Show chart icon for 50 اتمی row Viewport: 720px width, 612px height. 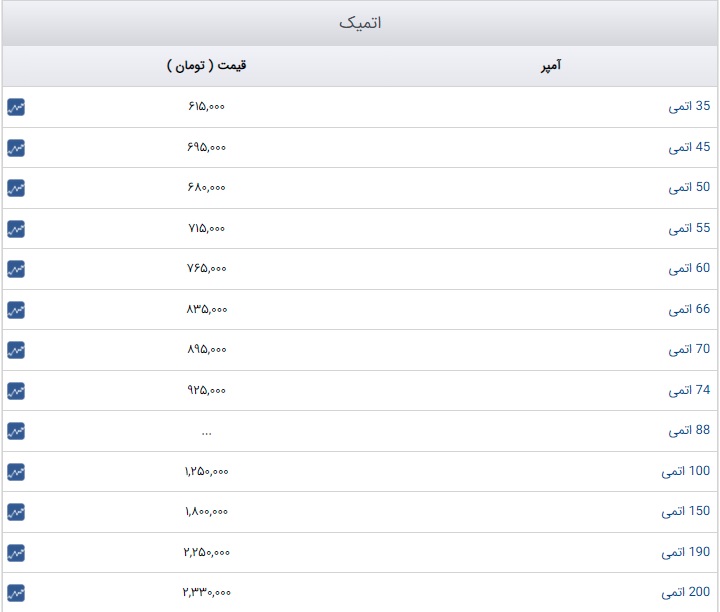click(16, 188)
